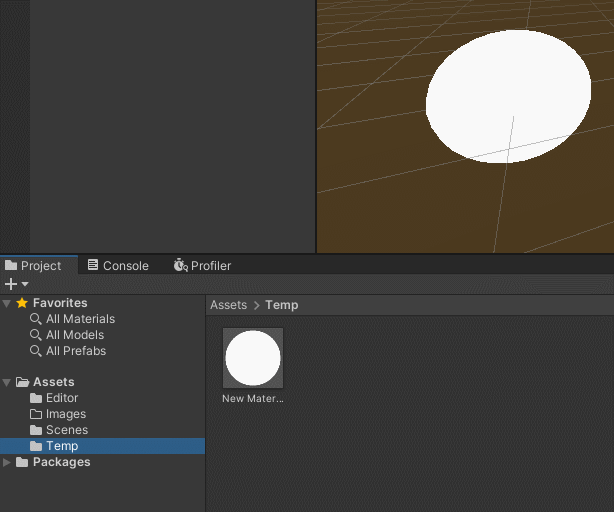This screenshot has width=614, height=512.
Task: Select the New Material asset thumbnail
Action: pyautogui.click(x=253, y=358)
